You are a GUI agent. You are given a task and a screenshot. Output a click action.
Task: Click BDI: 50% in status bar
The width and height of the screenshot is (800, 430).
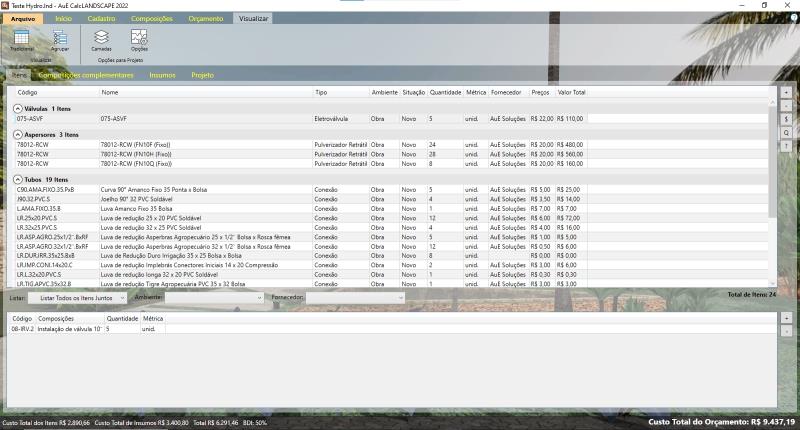(254, 423)
